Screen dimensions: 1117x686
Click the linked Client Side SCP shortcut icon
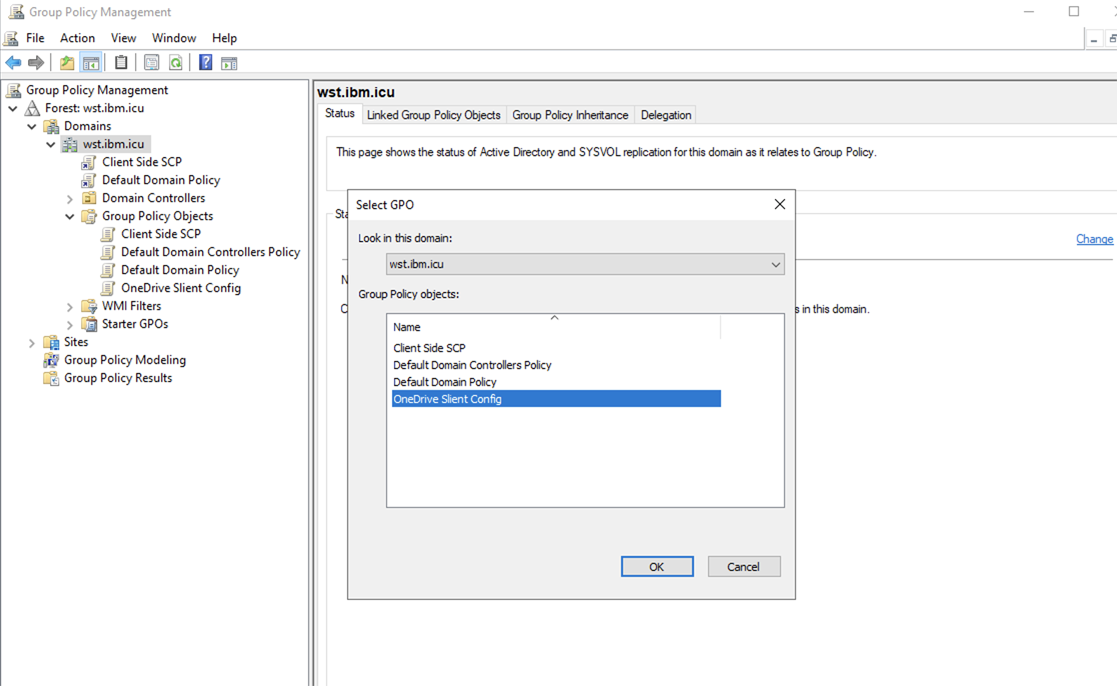88,162
